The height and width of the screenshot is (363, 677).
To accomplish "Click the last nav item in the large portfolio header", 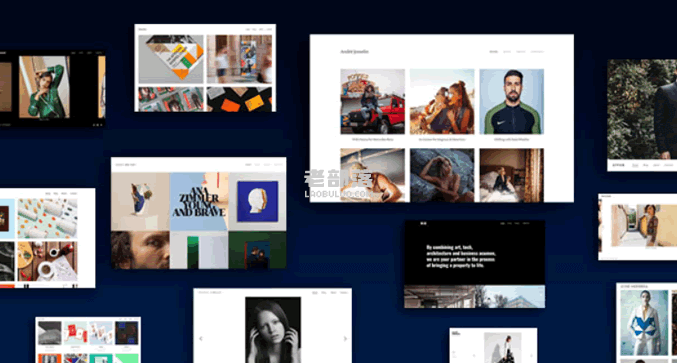I will tap(537, 52).
